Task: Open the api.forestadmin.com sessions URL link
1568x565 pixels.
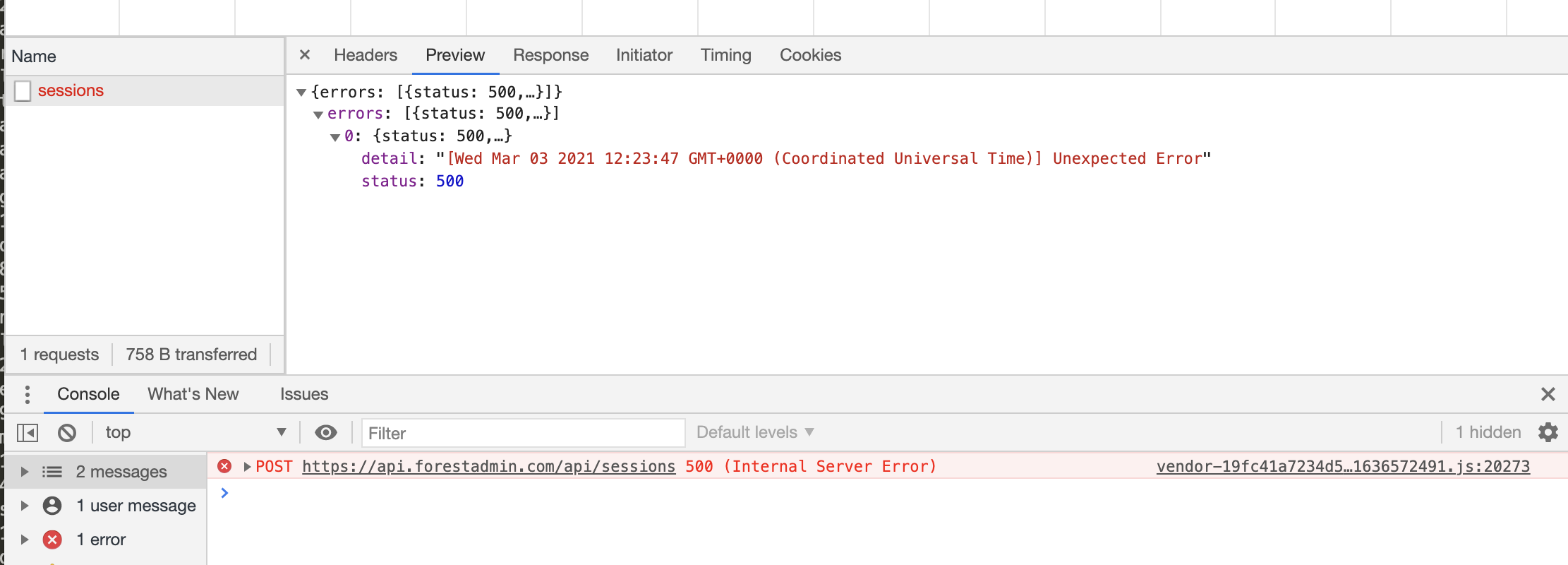Action: pos(488,467)
